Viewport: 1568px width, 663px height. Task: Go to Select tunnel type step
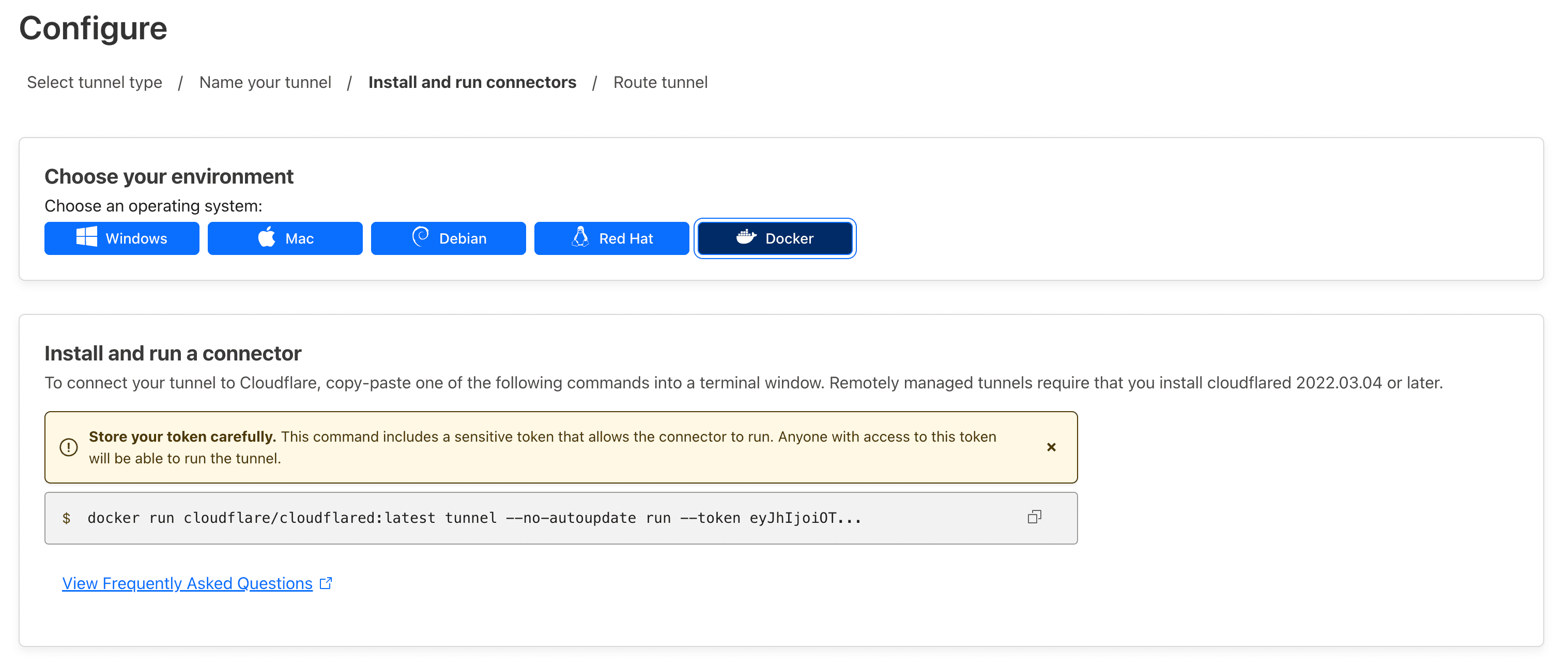tap(95, 82)
